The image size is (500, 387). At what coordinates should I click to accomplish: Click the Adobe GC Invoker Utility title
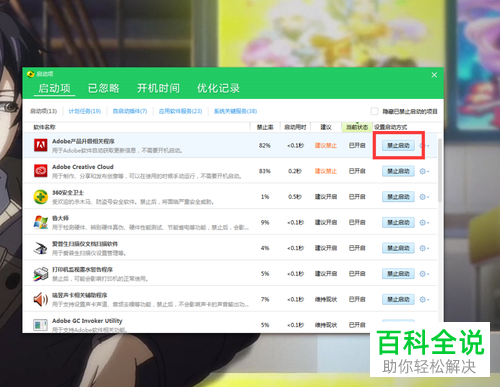(x=87, y=321)
